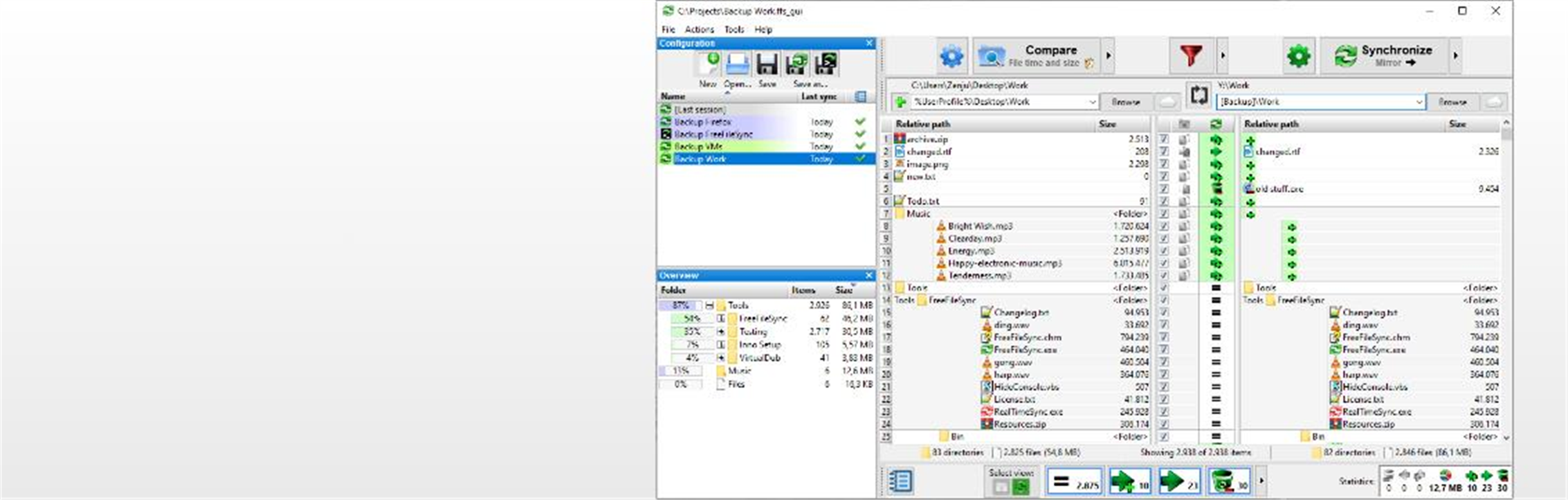Click Browse for right folder

(x=1452, y=102)
